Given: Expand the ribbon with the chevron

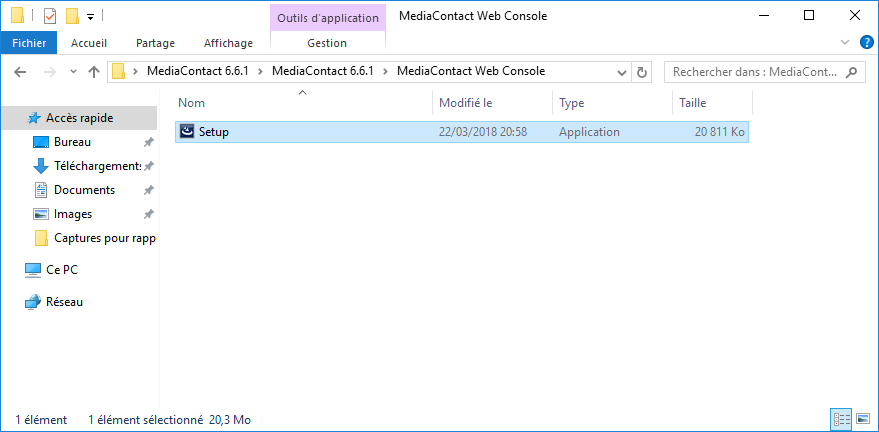Looking at the screenshot, I should coord(845,42).
